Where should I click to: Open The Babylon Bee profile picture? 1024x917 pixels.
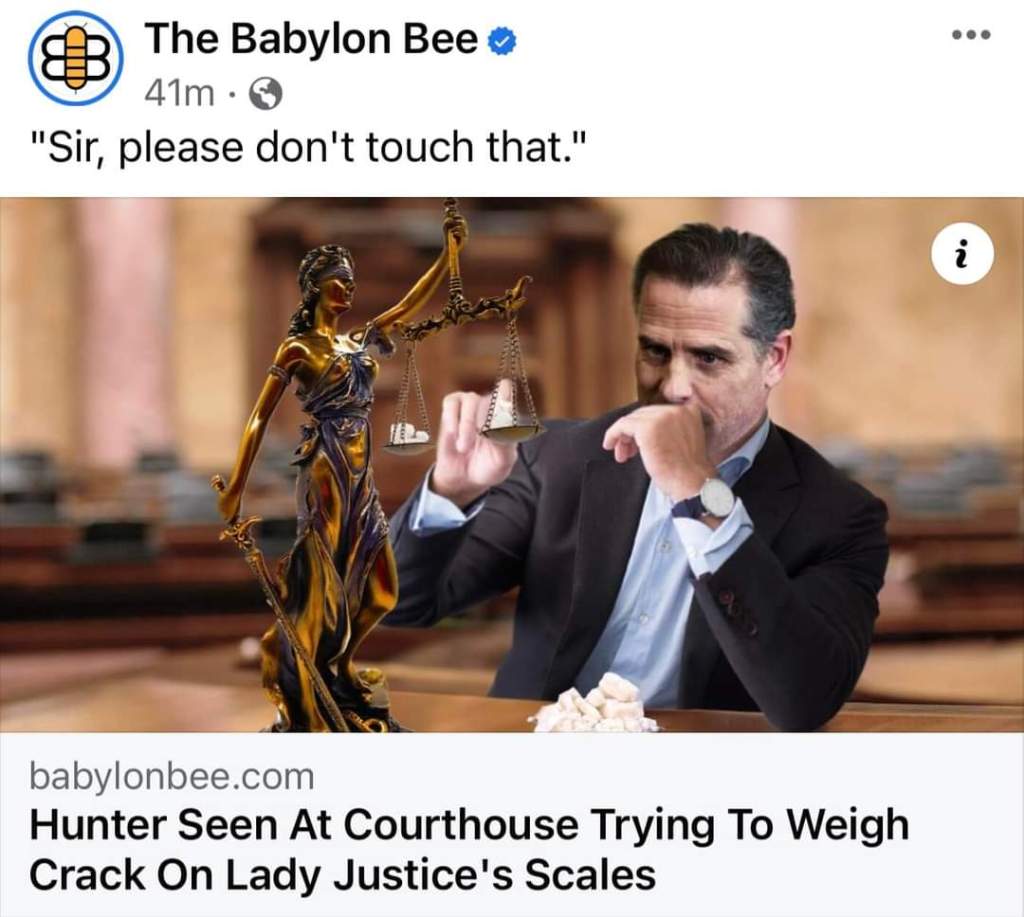pos(75,57)
